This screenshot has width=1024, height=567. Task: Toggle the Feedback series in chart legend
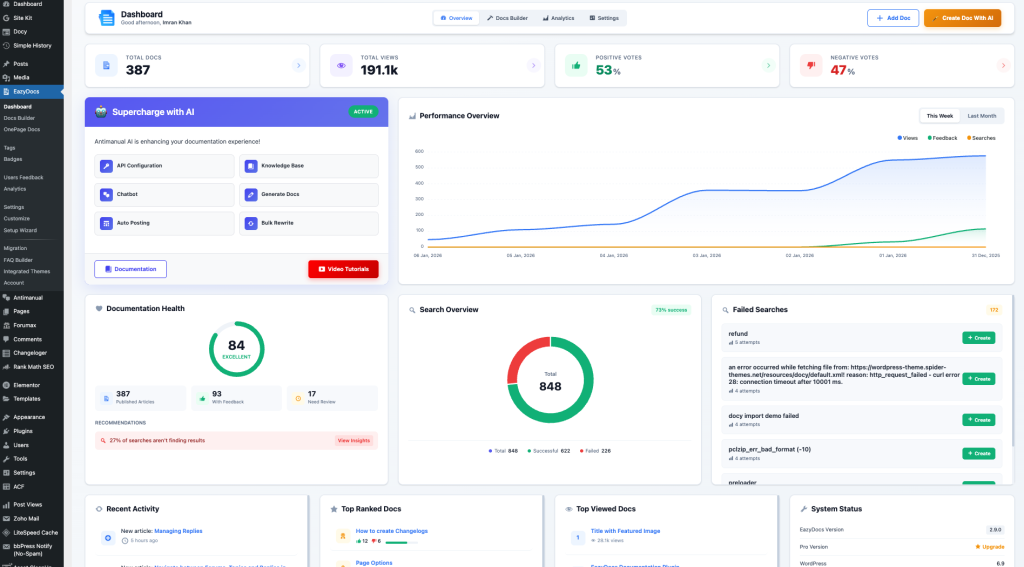[x=942, y=138]
